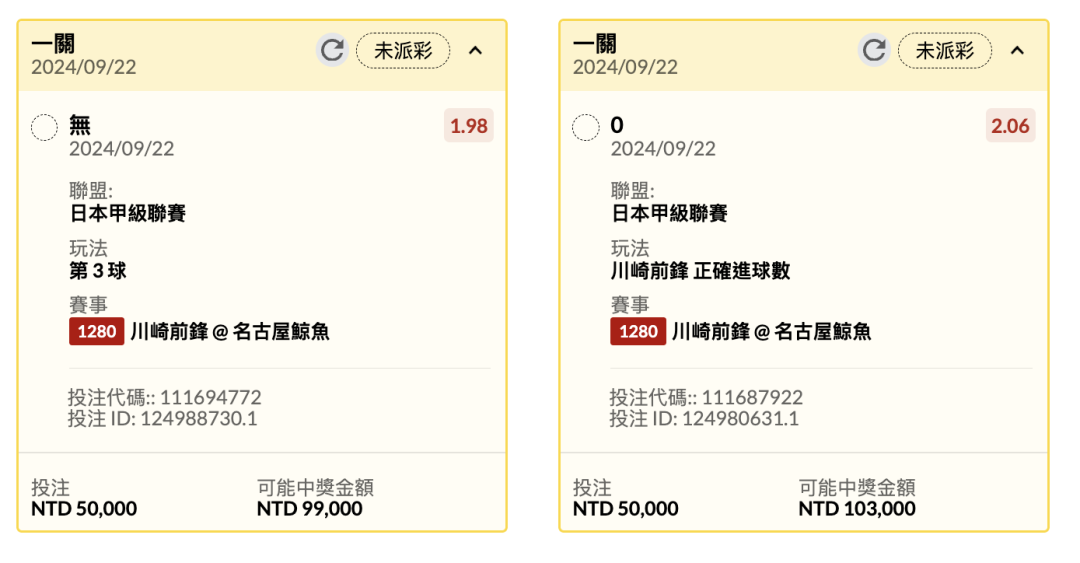Click refresh icon on right bet card
Image resolution: width=1080 pixels, height=563 pixels.
pos(874,50)
